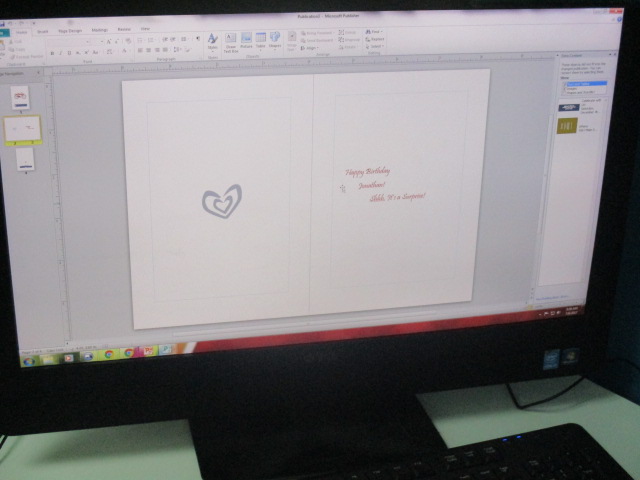Click the Replace button

tap(374, 39)
